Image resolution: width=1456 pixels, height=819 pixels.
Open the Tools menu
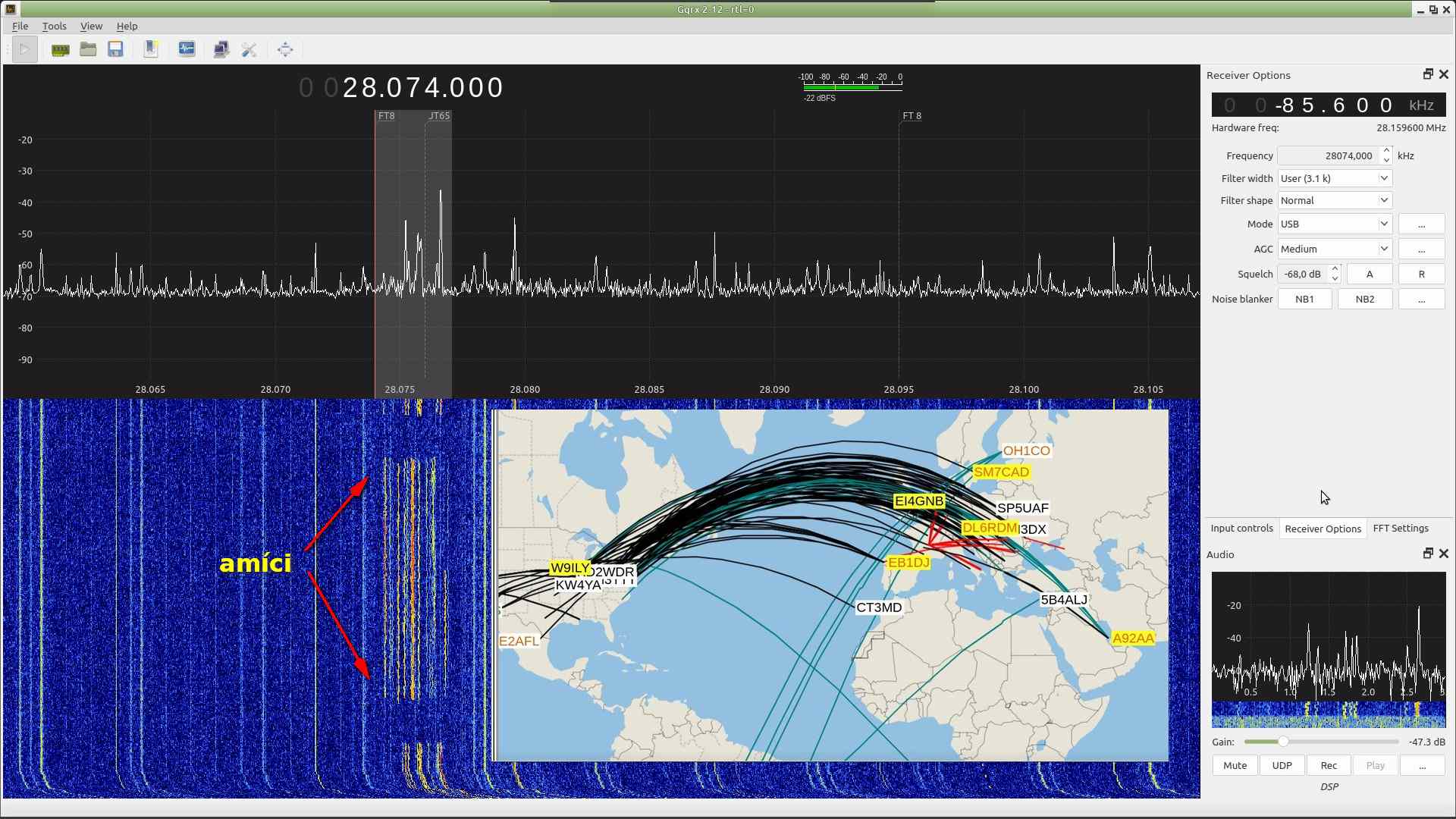click(54, 26)
